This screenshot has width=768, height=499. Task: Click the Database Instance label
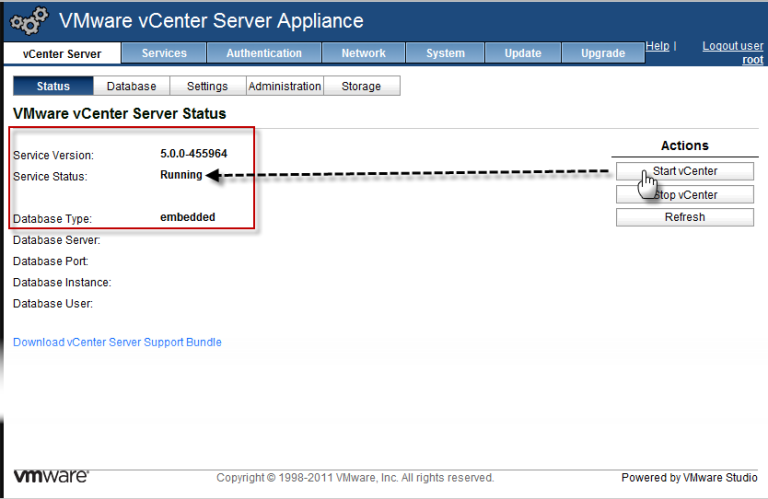point(62,282)
